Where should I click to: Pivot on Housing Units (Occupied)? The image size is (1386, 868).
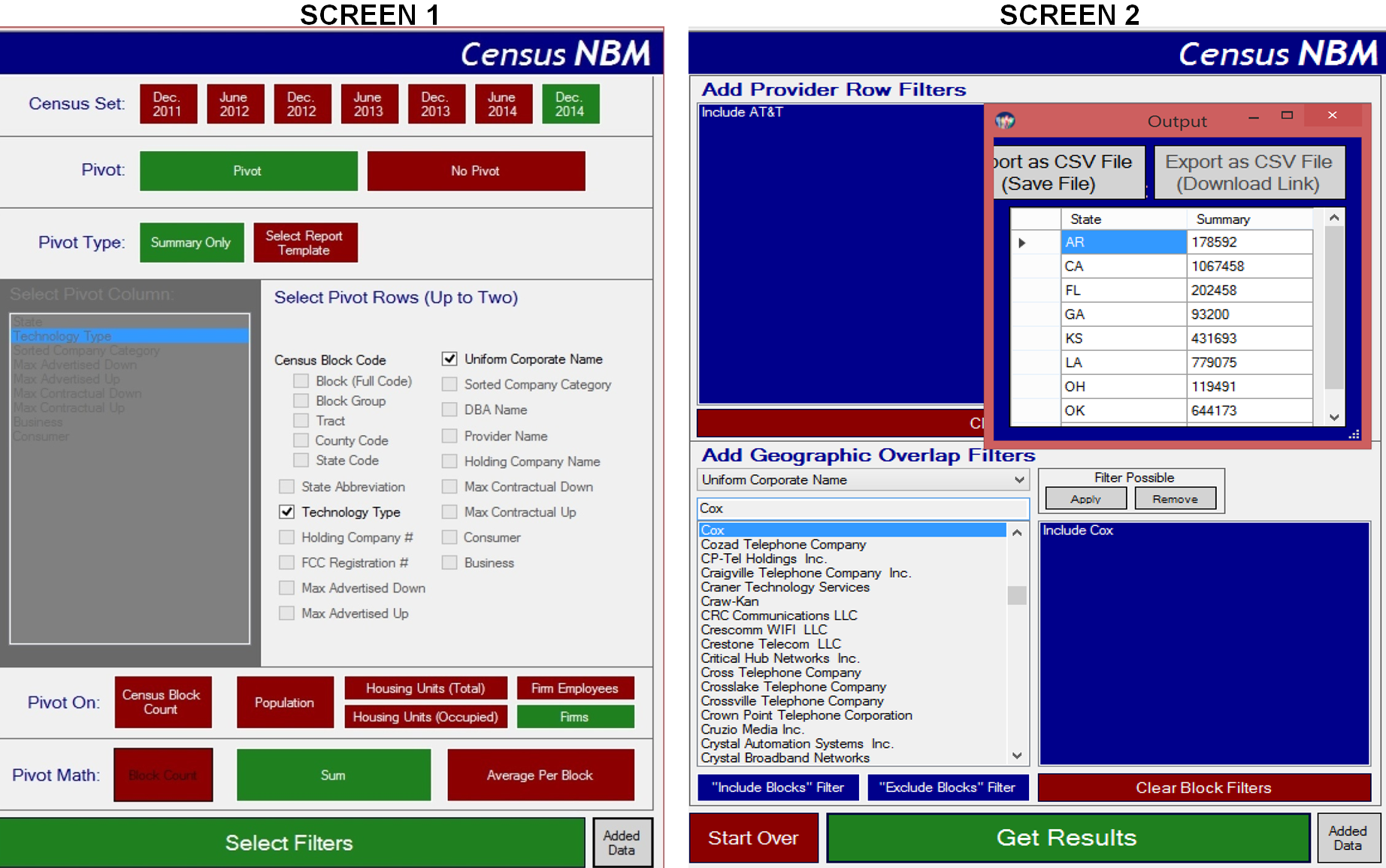click(425, 716)
